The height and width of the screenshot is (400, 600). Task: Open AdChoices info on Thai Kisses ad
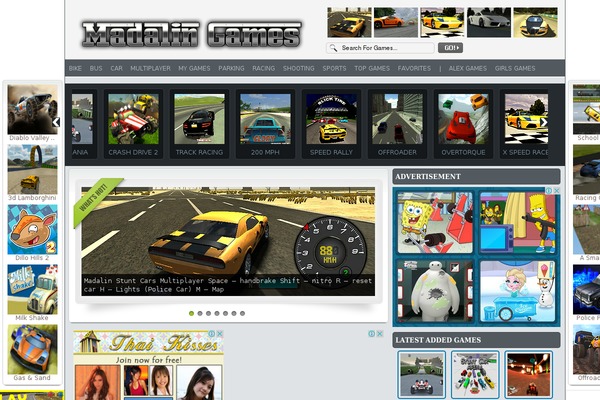212,334
